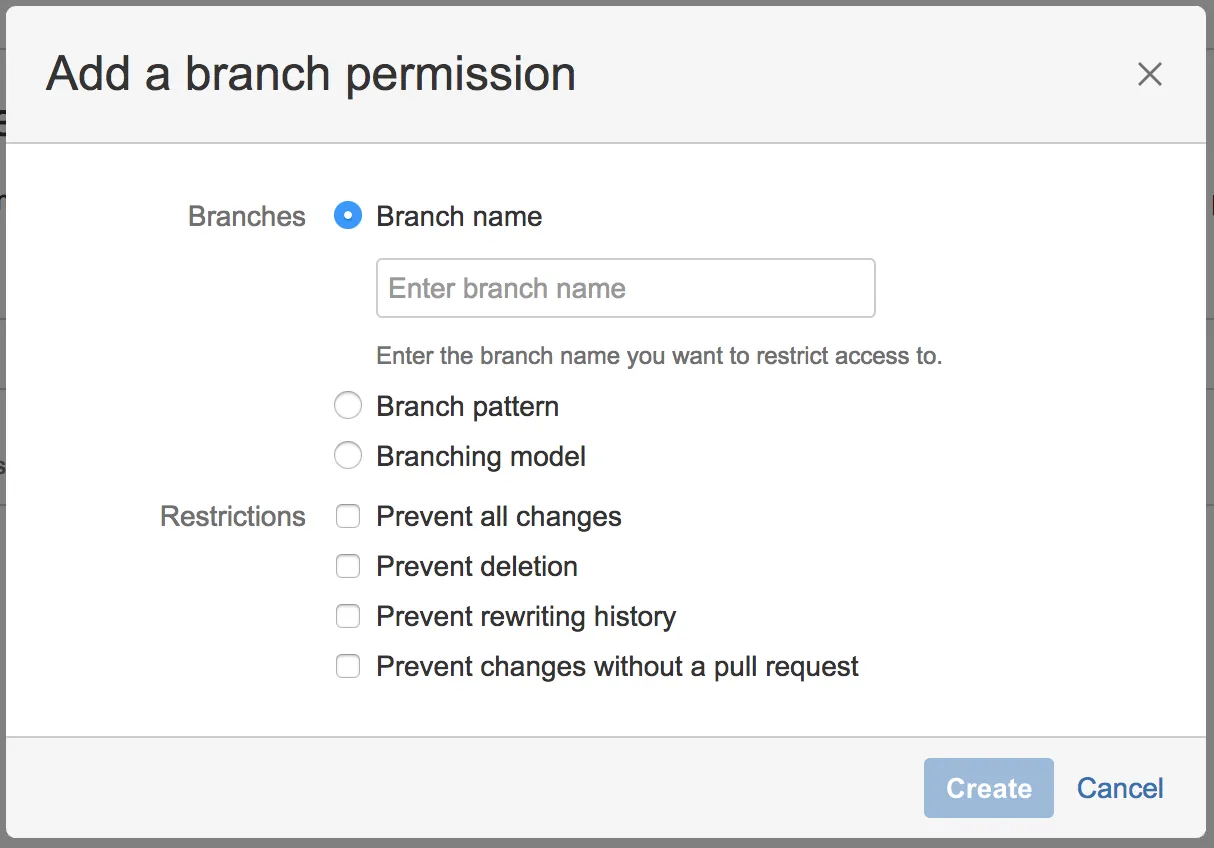The width and height of the screenshot is (1214, 848).
Task: Click the 'Branch name' option label text
Action: [459, 216]
